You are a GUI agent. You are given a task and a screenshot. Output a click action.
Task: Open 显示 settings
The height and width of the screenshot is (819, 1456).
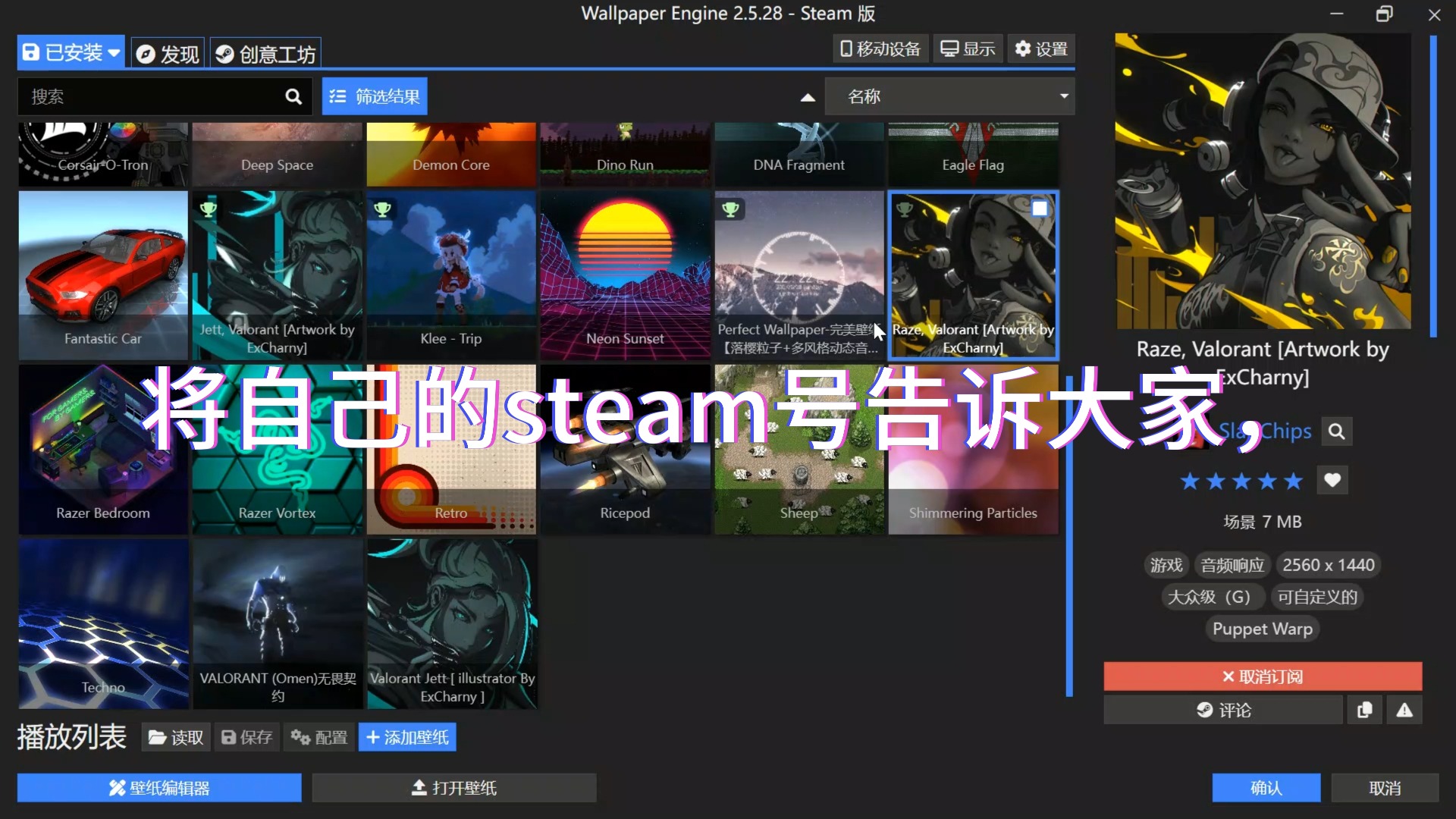tap(968, 49)
